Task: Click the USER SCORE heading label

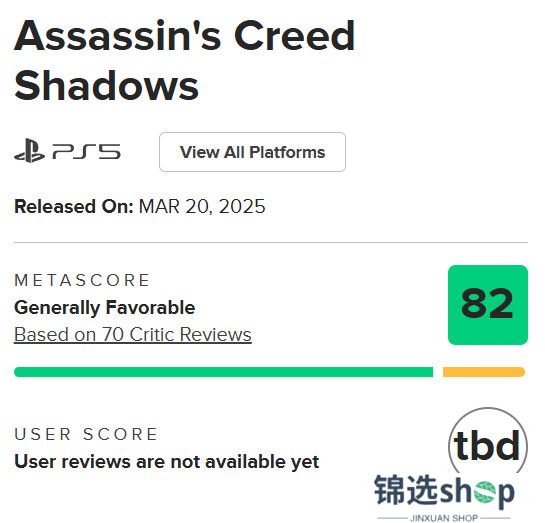Action: click(x=86, y=434)
